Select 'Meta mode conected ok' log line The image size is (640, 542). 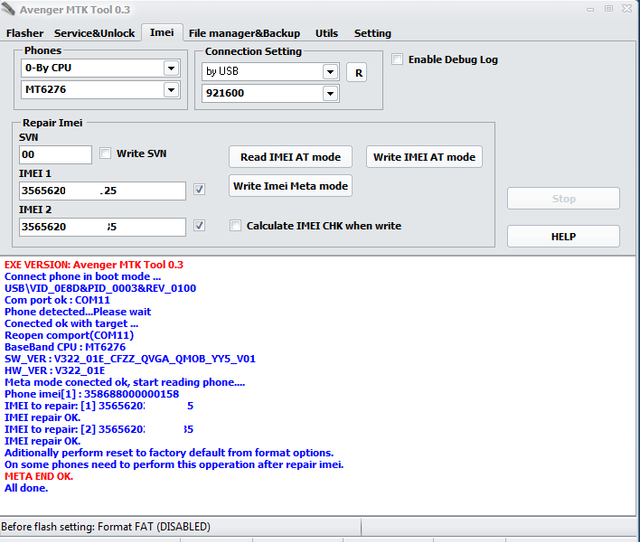pos(124,382)
